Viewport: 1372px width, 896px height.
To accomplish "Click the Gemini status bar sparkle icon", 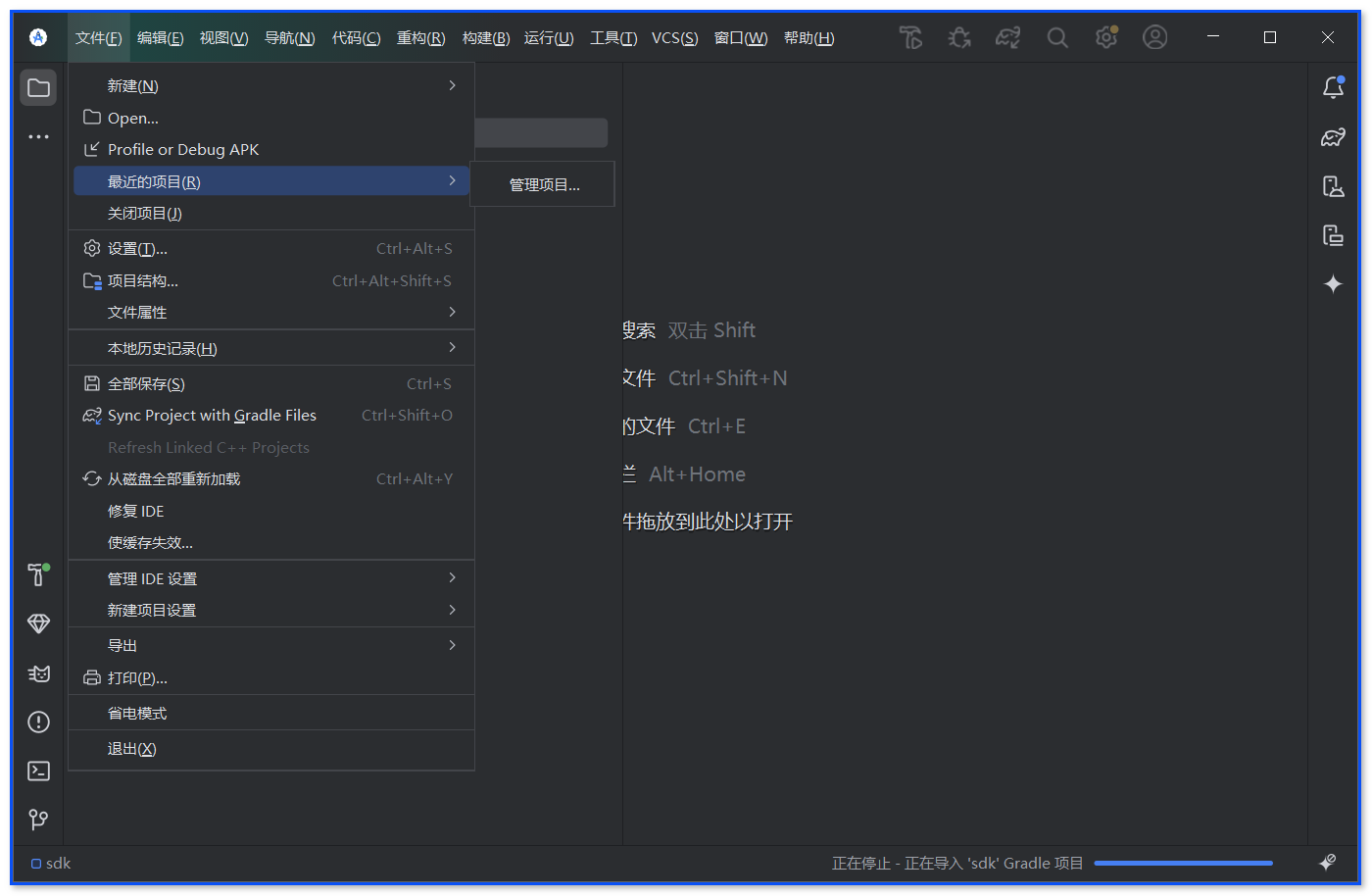I will [1327, 863].
